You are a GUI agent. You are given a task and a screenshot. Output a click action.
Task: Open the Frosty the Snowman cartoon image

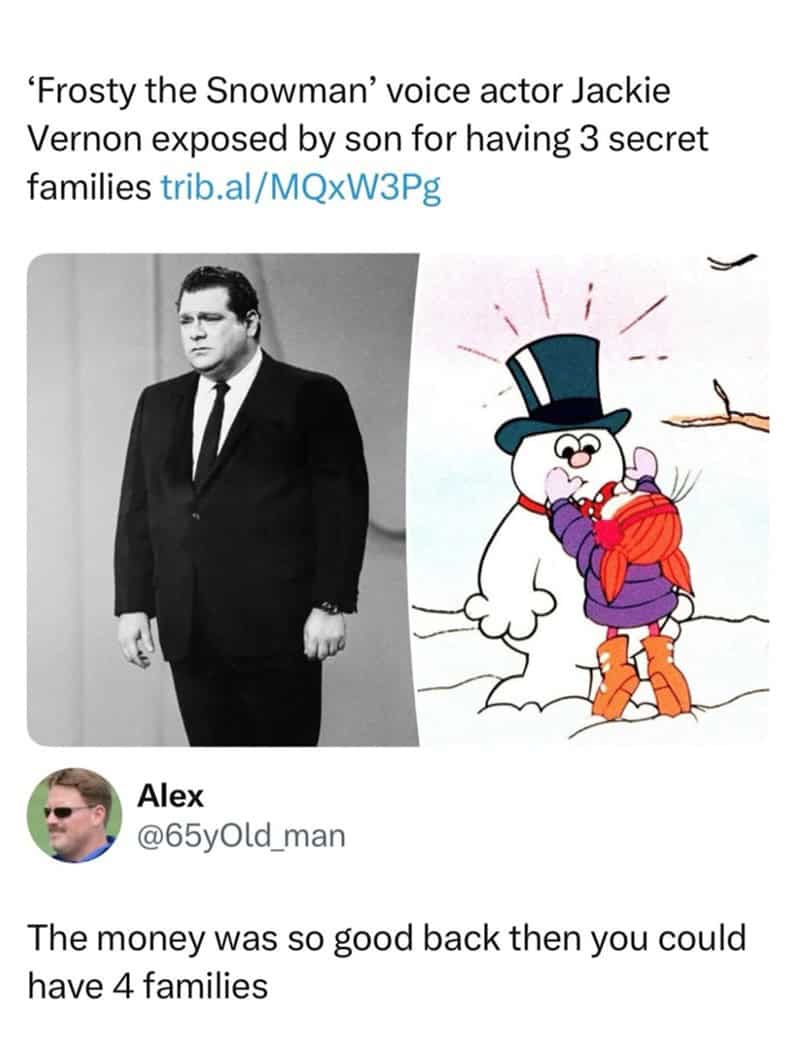click(x=594, y=499)
